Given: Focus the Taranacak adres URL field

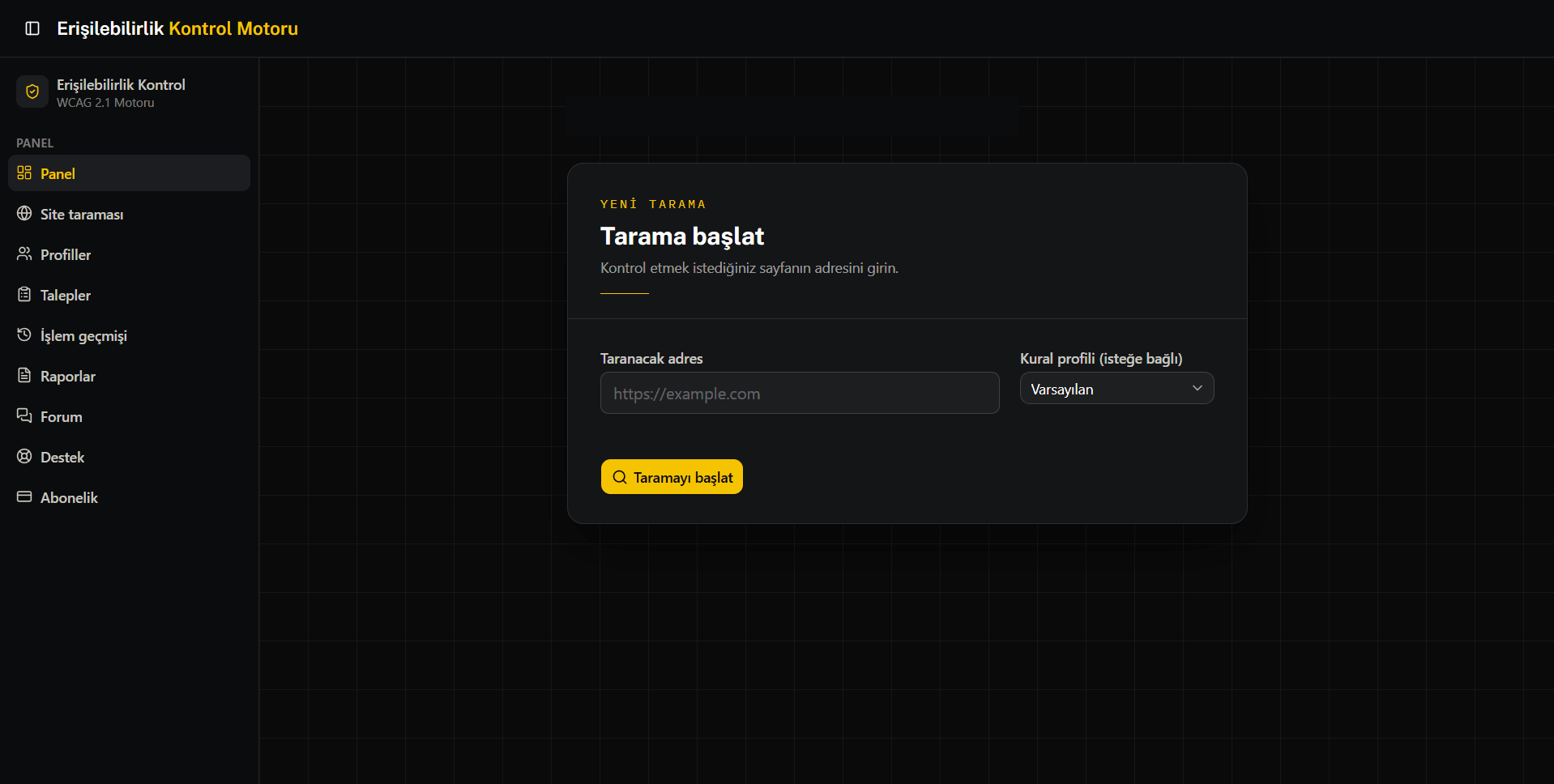Looking at the screenshot, I should 800,394.
